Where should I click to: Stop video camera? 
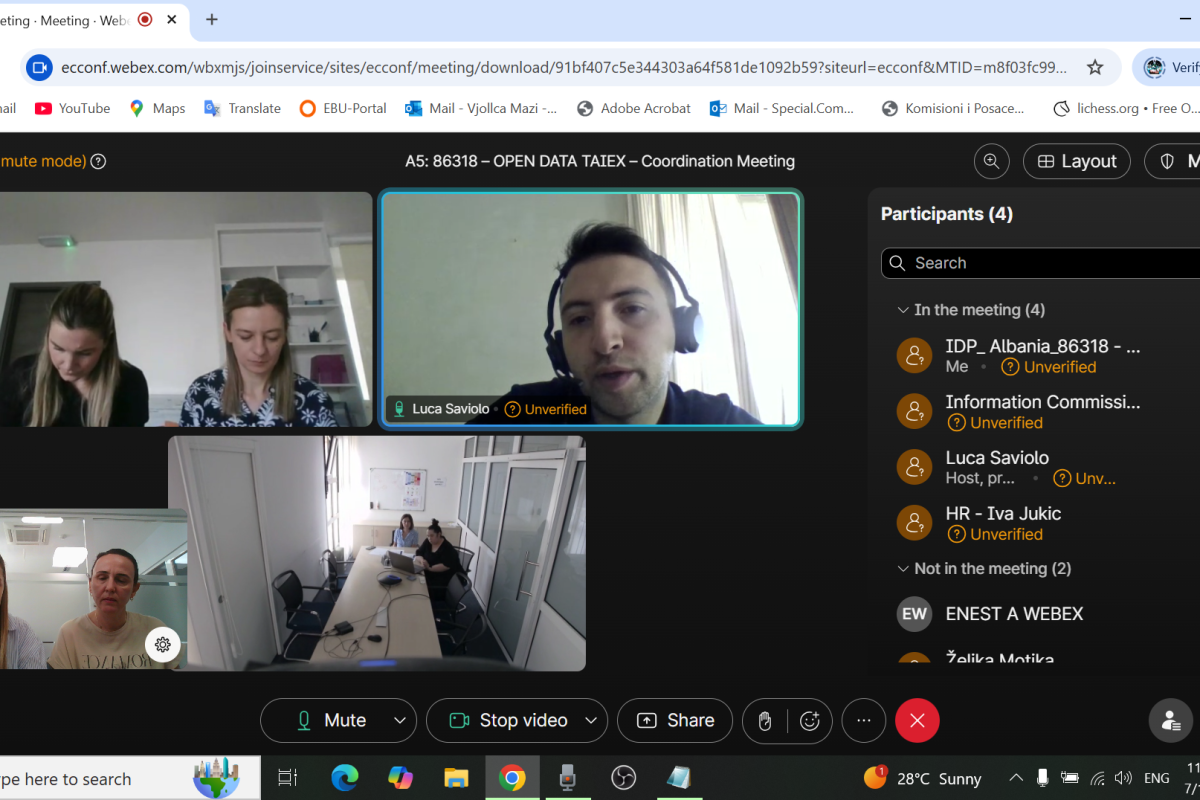[508, 720]
